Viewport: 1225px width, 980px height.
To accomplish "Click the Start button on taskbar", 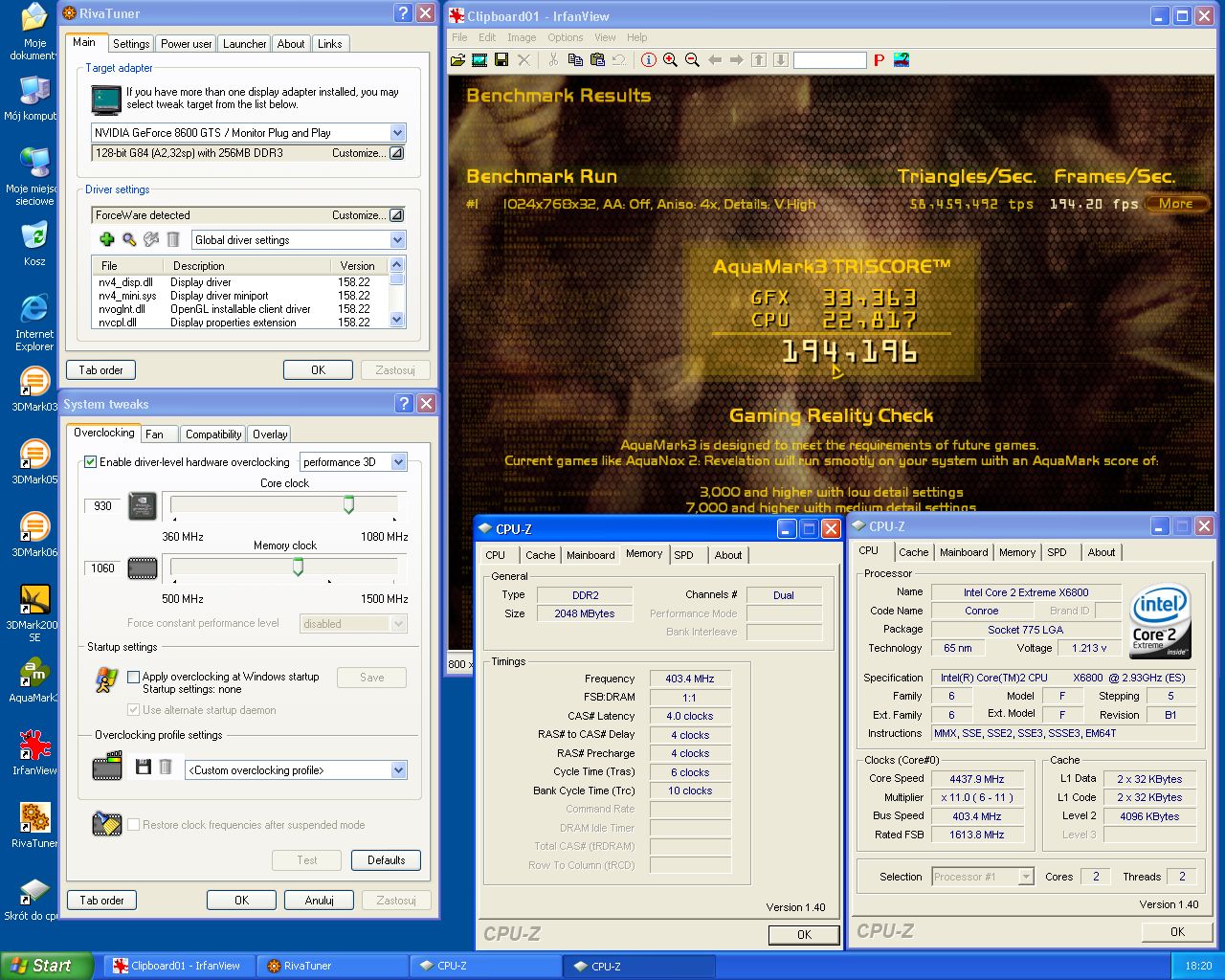I will pos(47,966).
